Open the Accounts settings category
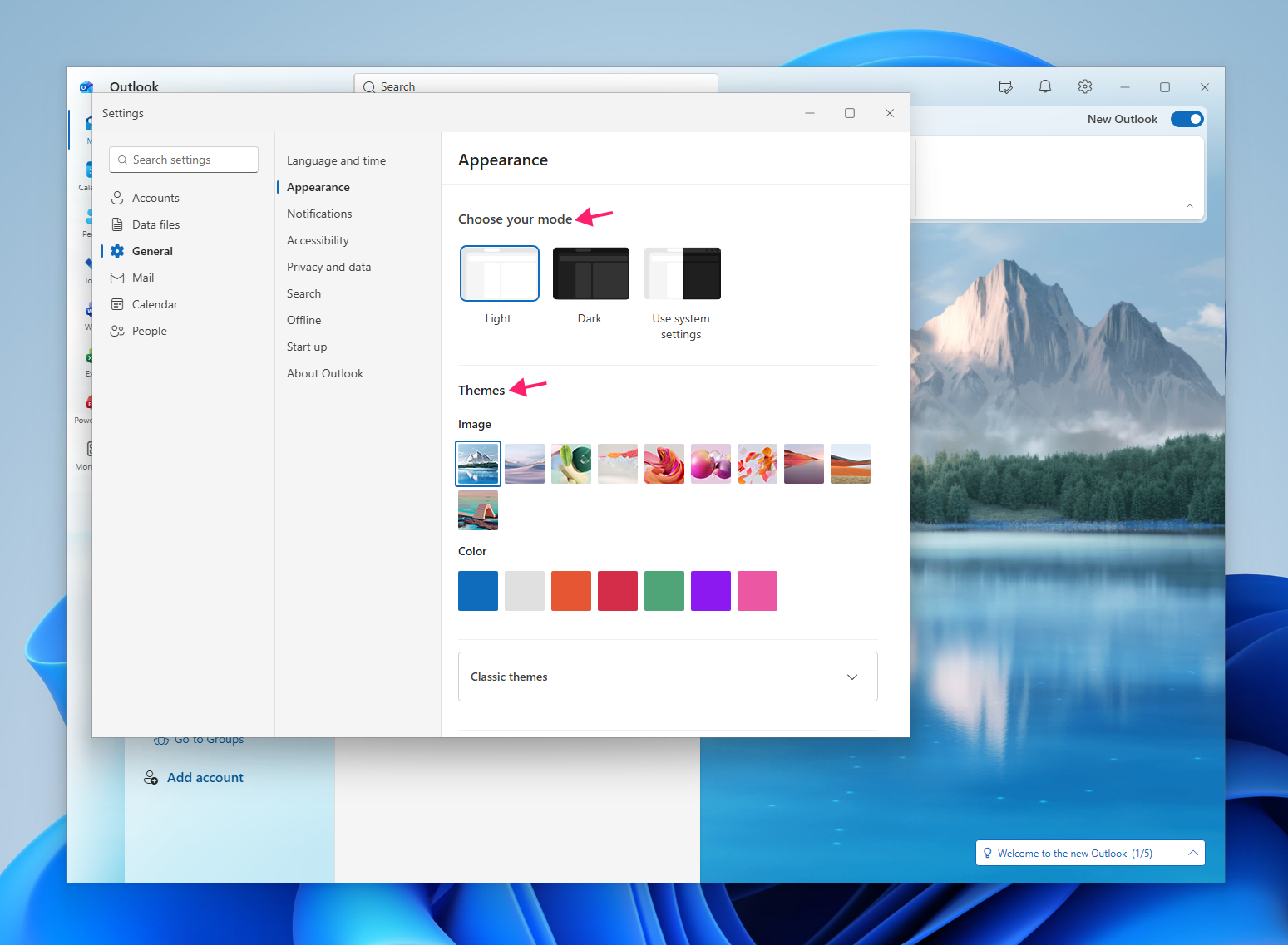 tap(155, 198)
